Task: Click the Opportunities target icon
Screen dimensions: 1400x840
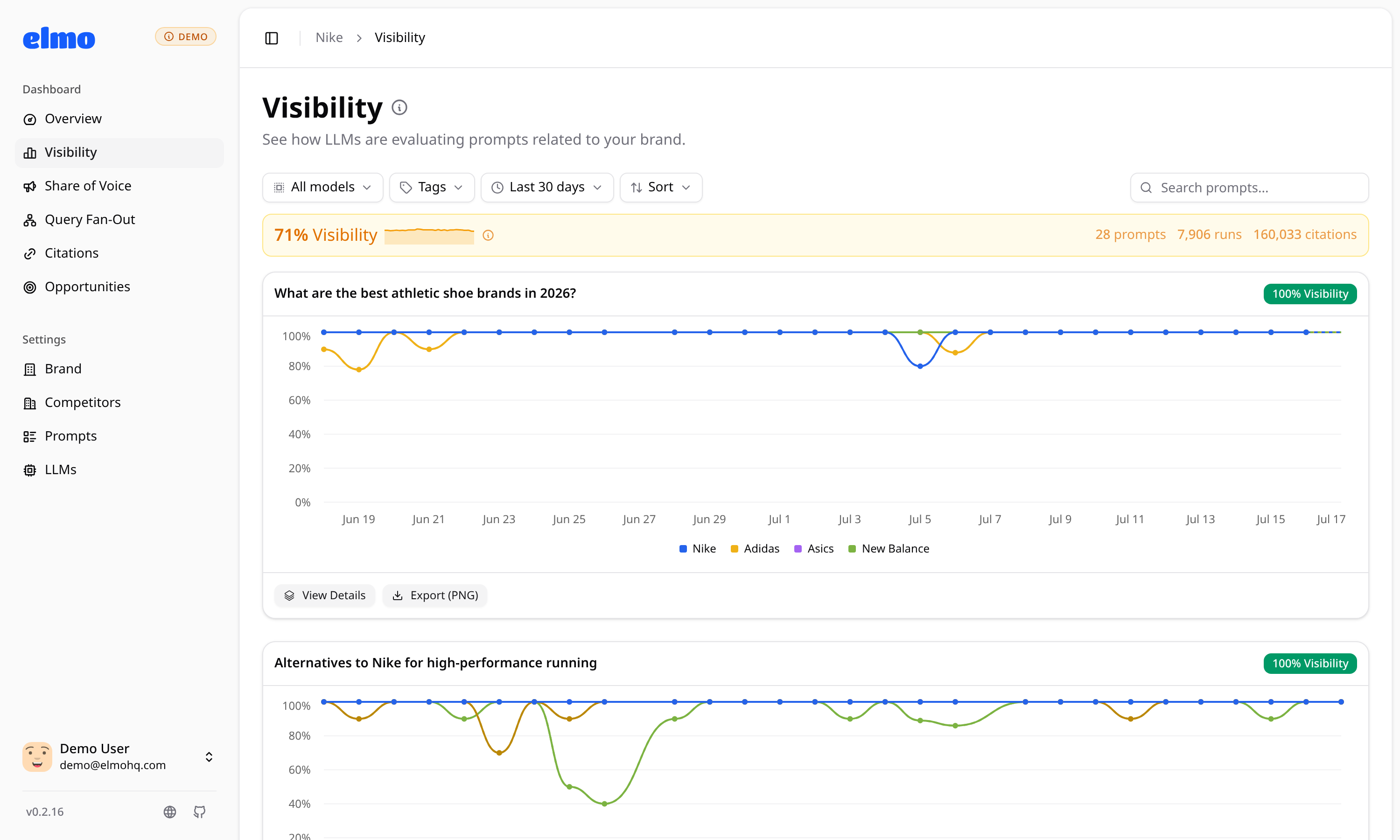Action: [30, 287]
